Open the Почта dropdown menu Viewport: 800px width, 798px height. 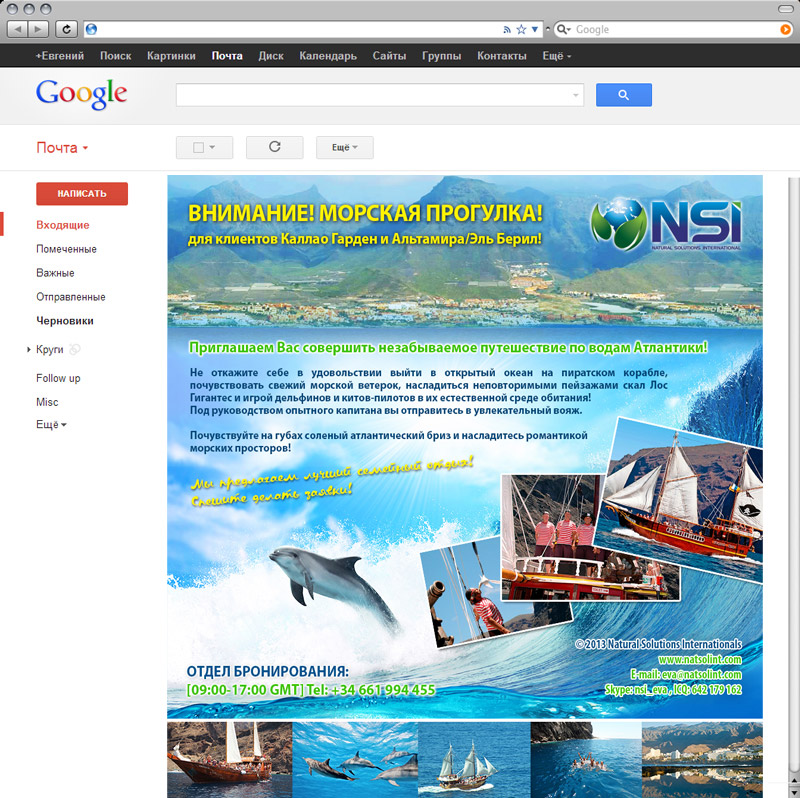click(x=62, y=148)
